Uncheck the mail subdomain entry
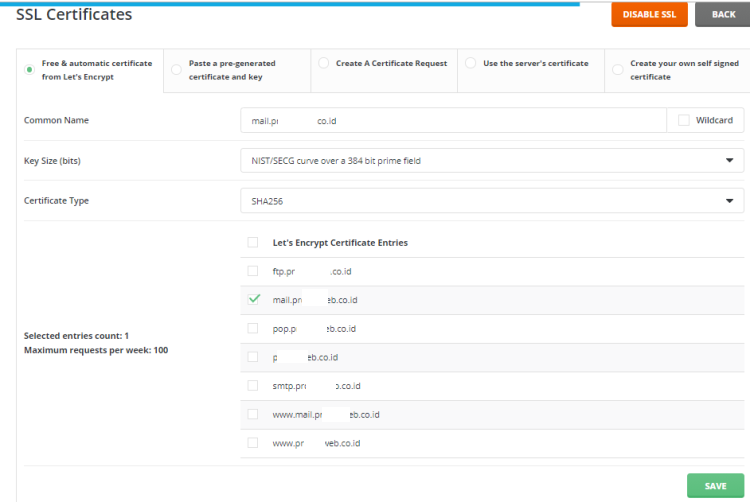The image size is (750, 502). (254, 299)
